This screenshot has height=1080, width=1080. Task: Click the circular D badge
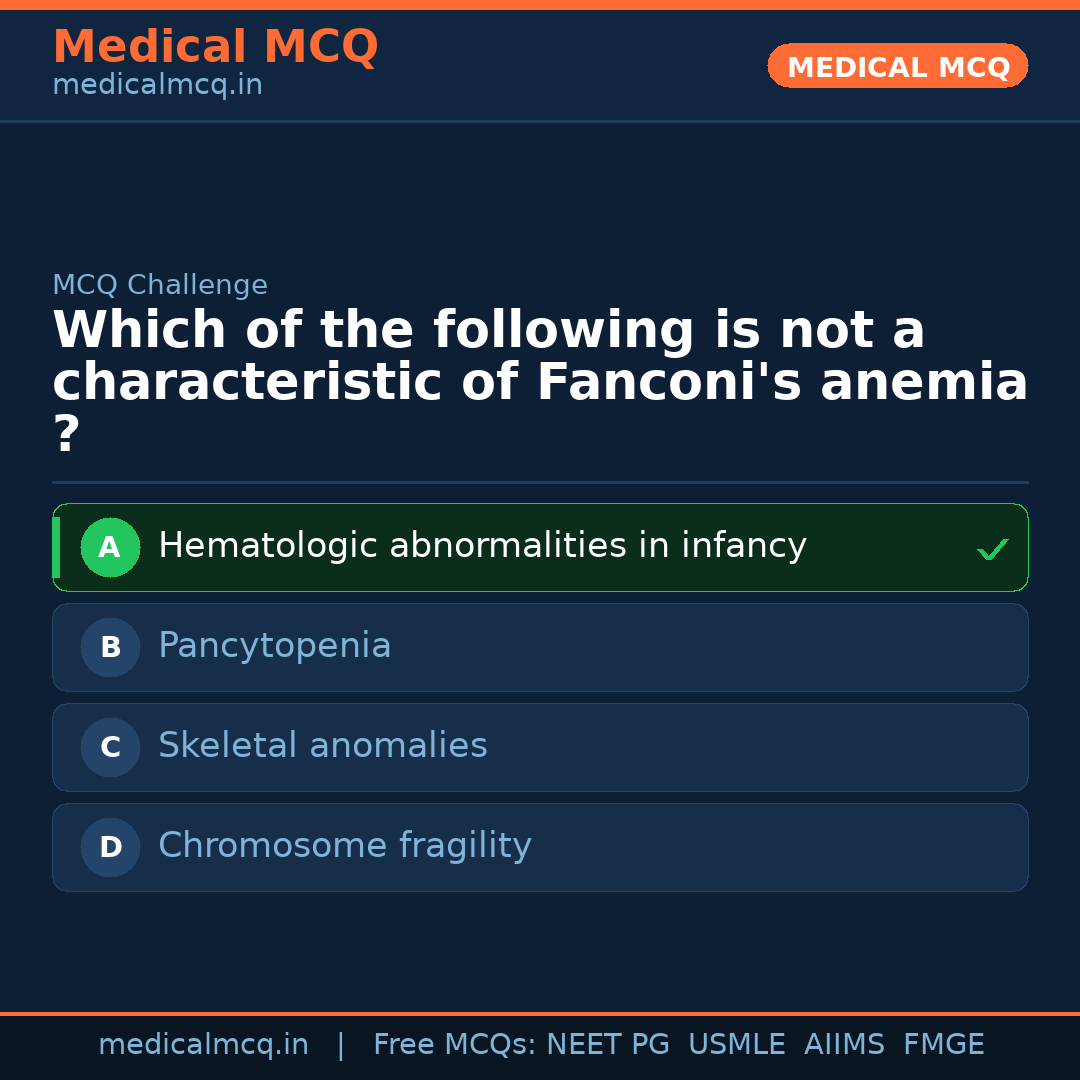(x=110, y=847)
